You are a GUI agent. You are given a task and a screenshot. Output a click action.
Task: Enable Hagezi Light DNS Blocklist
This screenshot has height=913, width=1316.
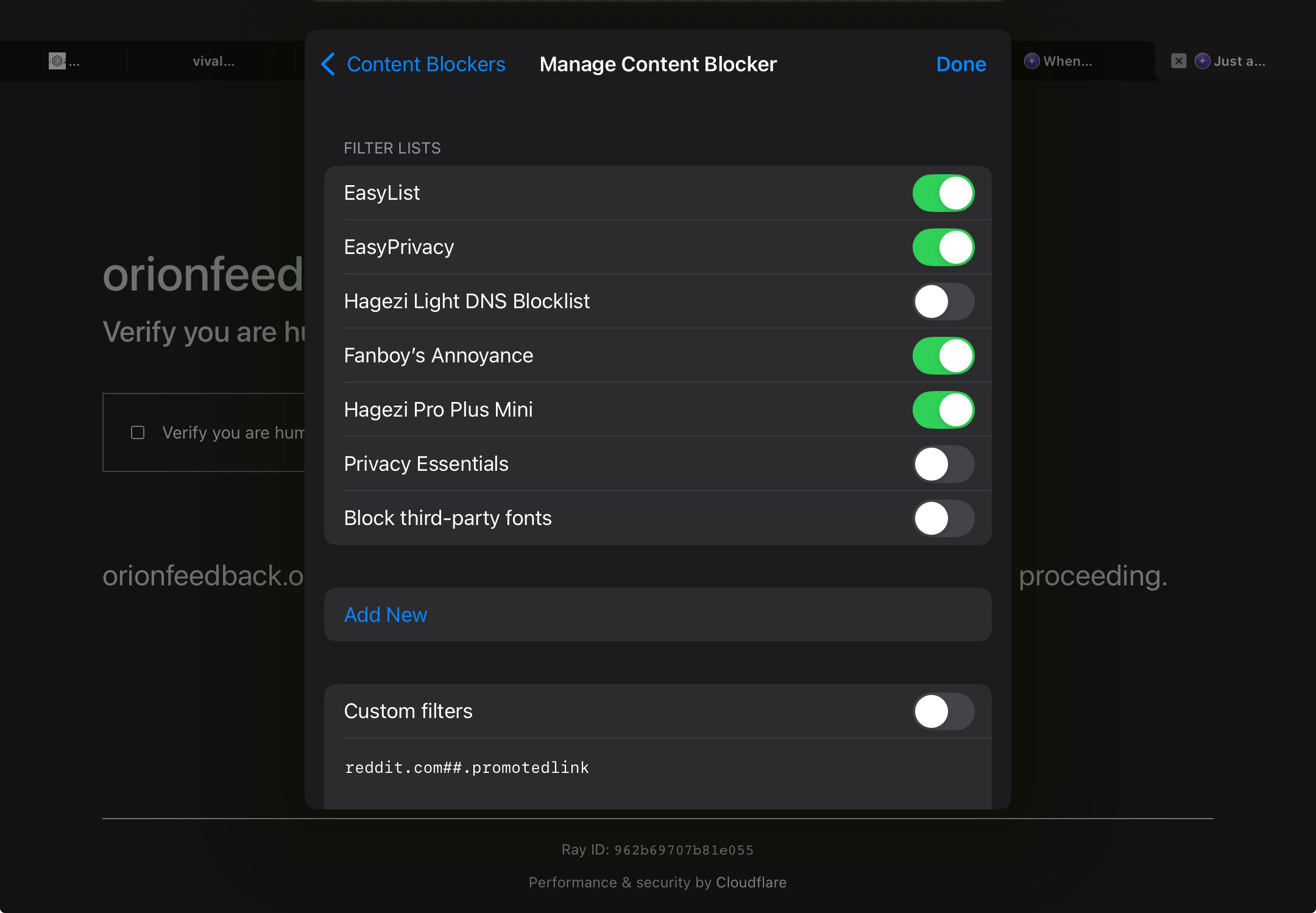943,301
